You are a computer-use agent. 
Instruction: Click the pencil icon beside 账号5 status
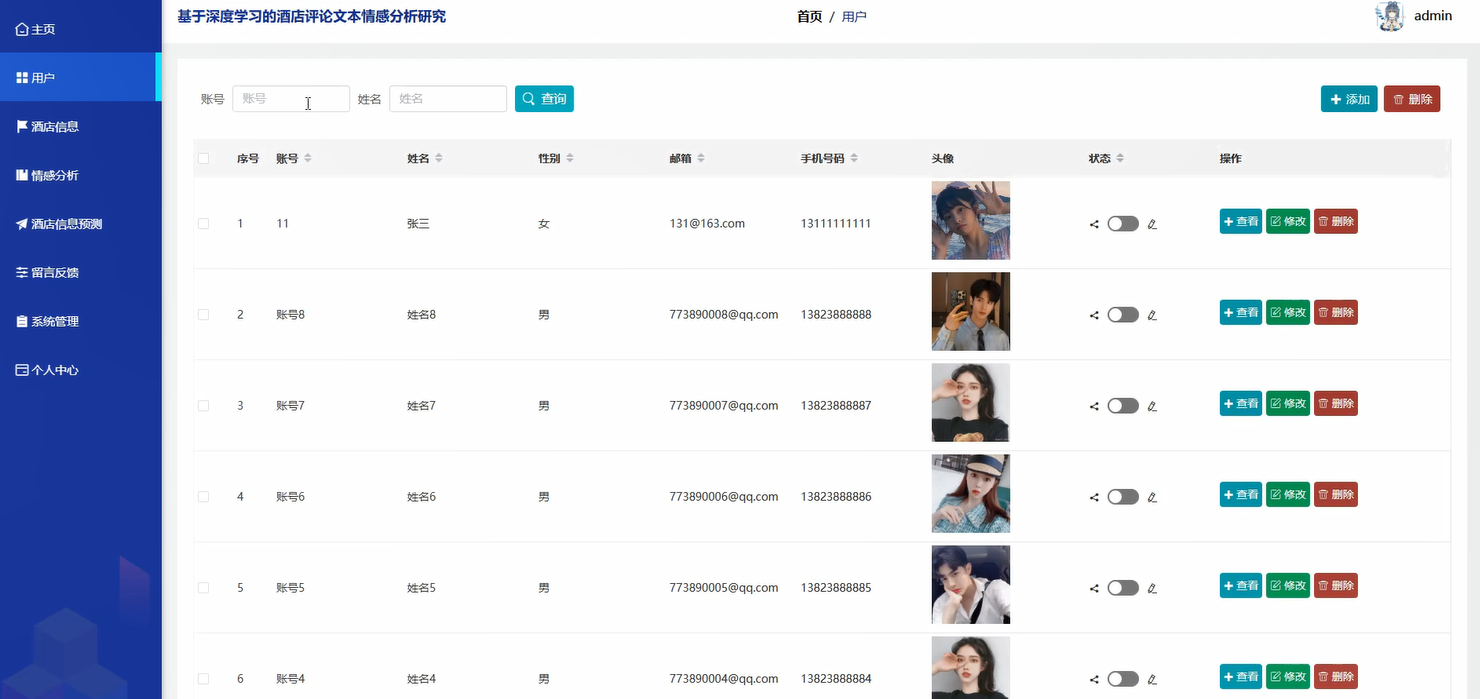[x=1152, y=588]
